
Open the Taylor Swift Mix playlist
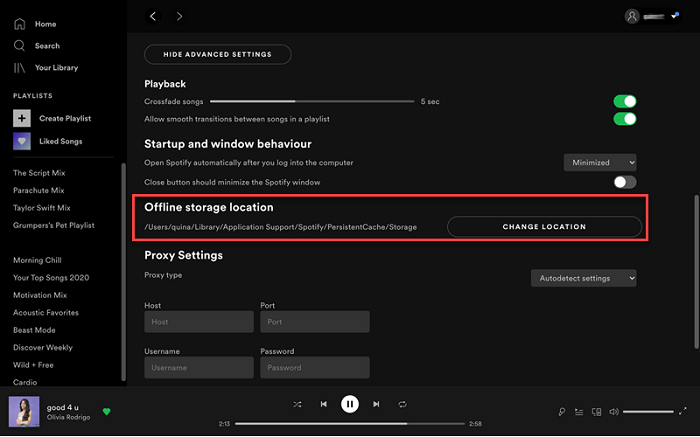pos(42,208)
